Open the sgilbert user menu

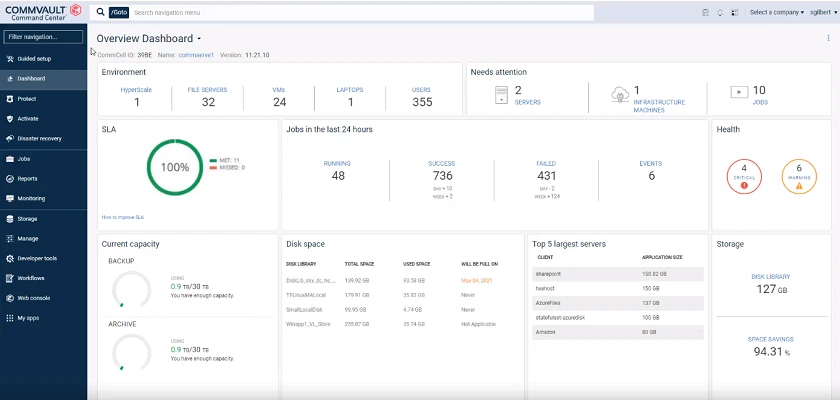click(820, 12)
